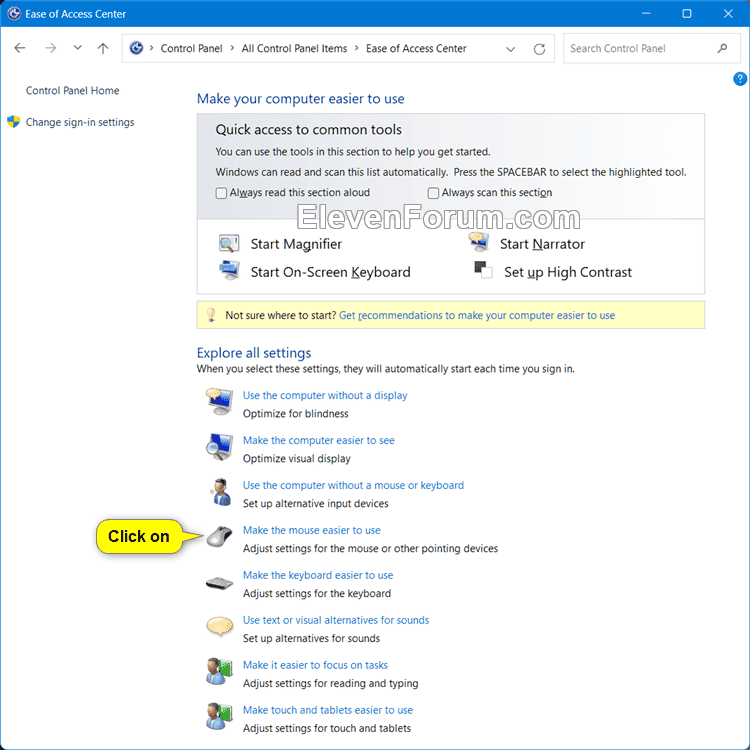Enable Always scan this section
The image size is (750, 750).
433,193
